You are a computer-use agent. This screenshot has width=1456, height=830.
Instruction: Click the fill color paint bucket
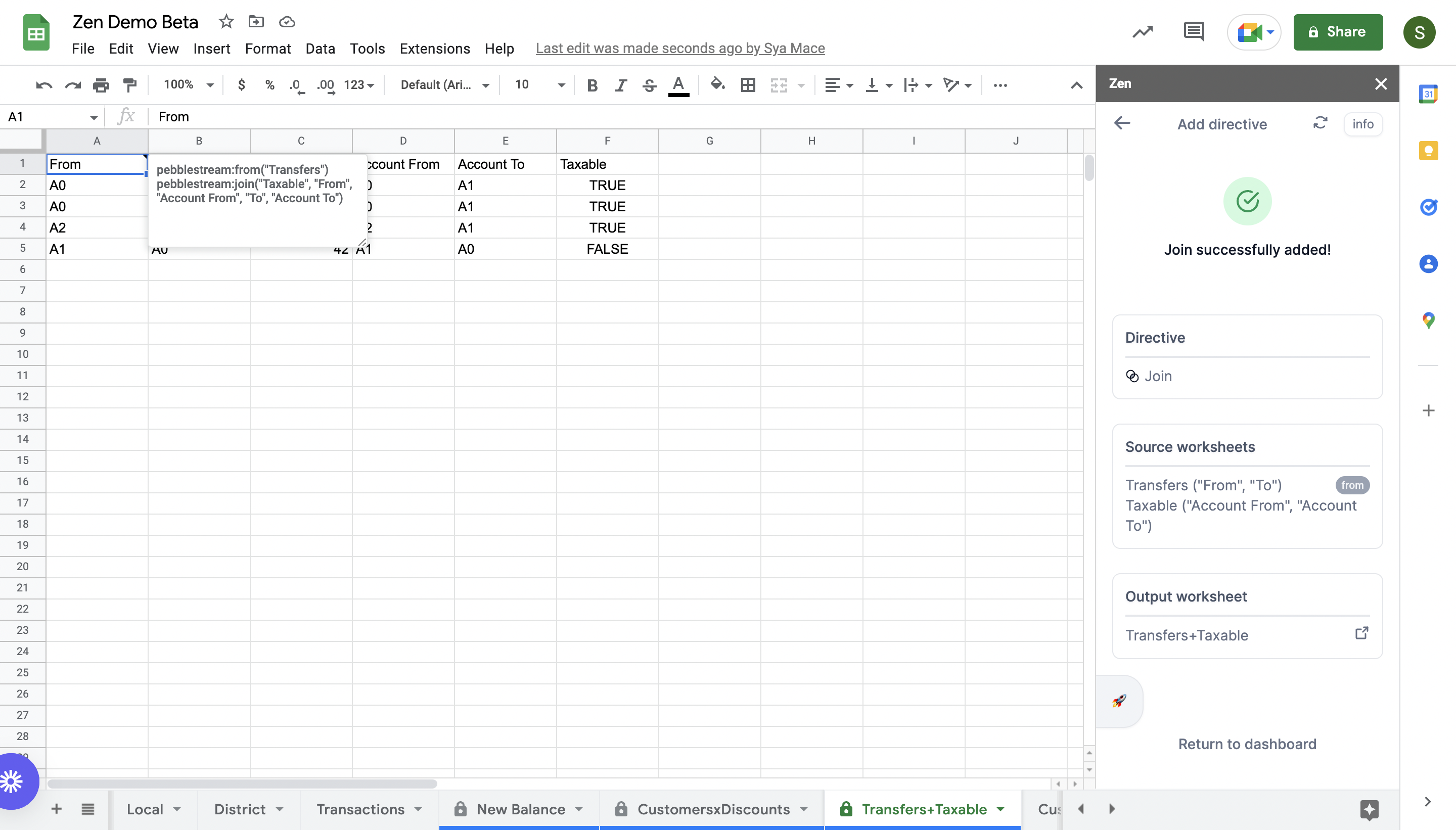point(717,85)
